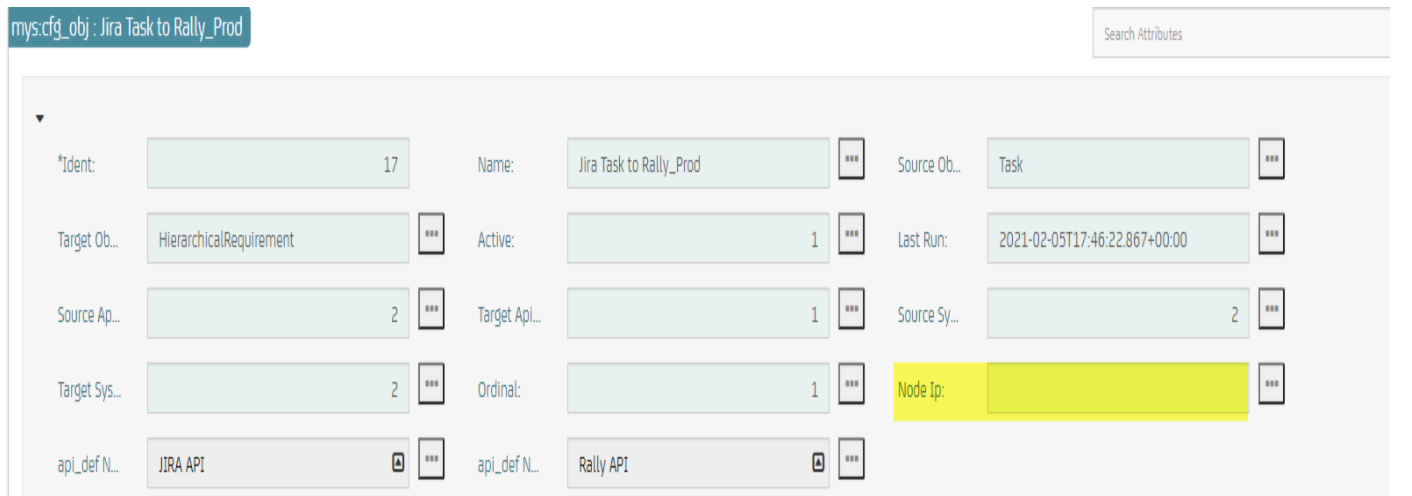Collapse the attributes section triangle

(40, 118)
